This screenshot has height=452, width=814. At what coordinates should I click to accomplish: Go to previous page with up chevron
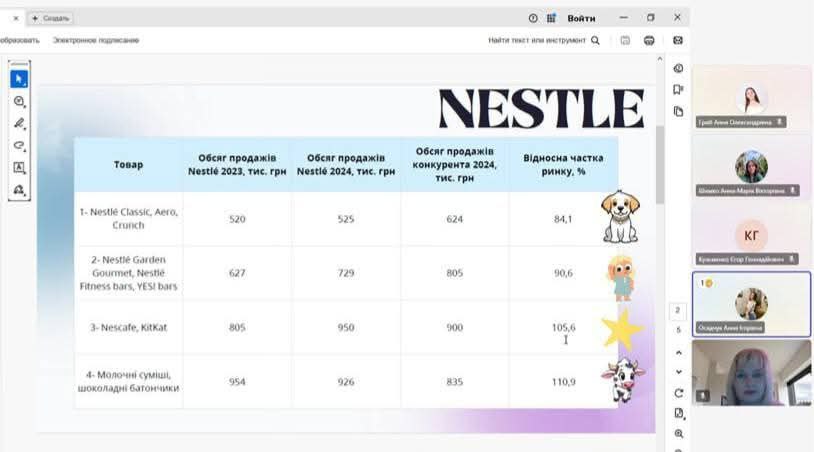tap(678, 352)
